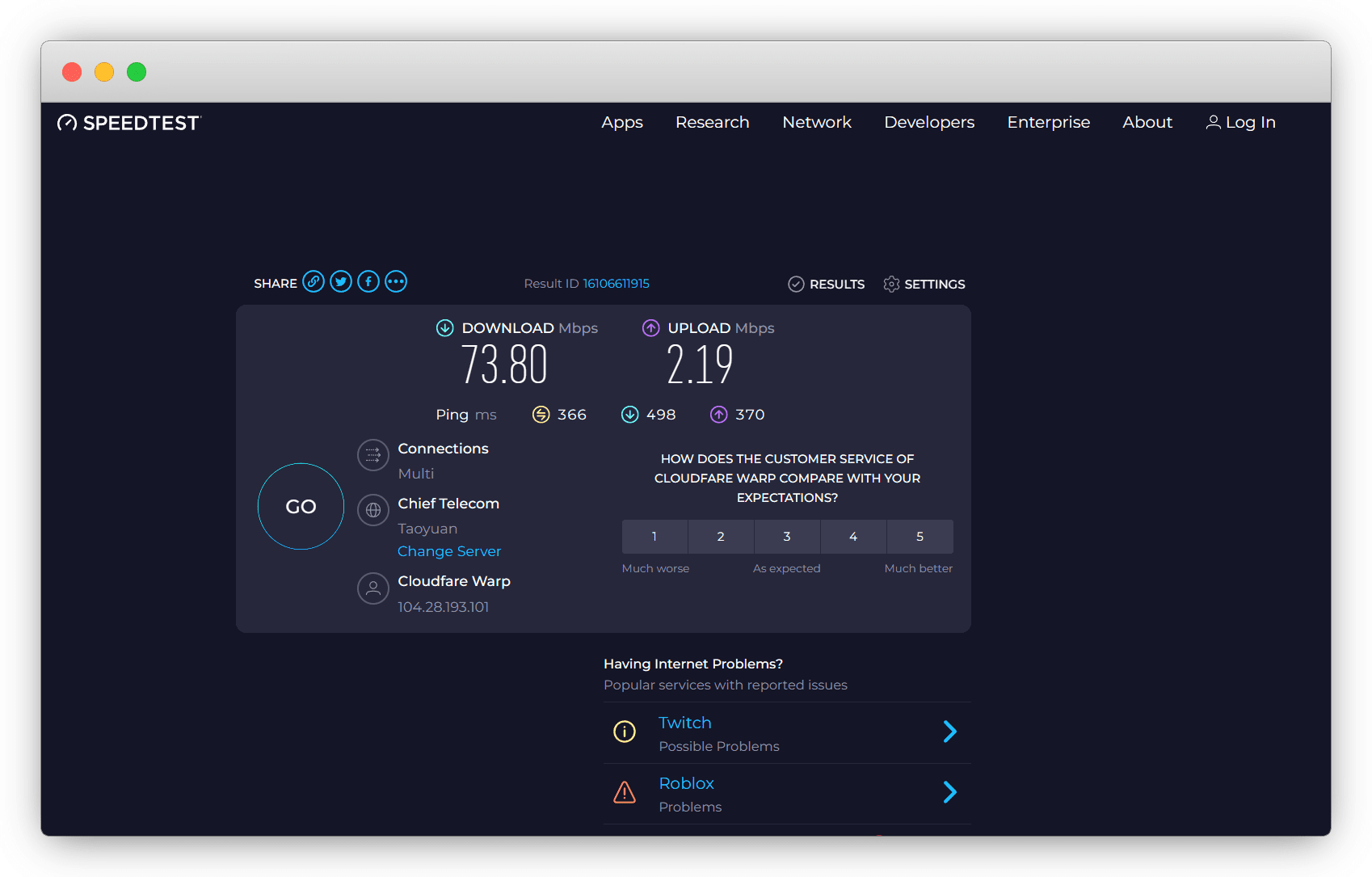The height and width of the screenshot is (877, 1372).
Task: Expand the Roblox problems arrow
Action: 950,792
